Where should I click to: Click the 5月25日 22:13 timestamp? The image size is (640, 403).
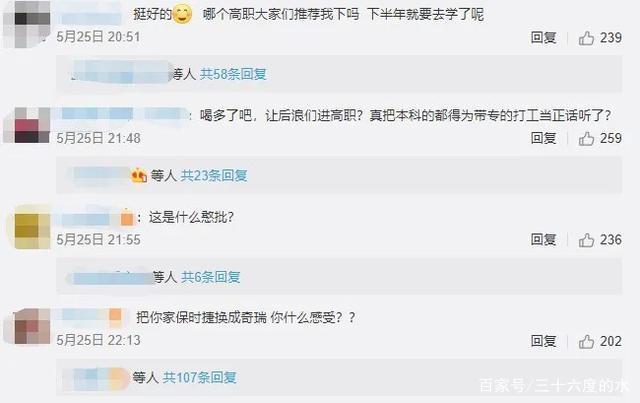[x=98, y=341]
